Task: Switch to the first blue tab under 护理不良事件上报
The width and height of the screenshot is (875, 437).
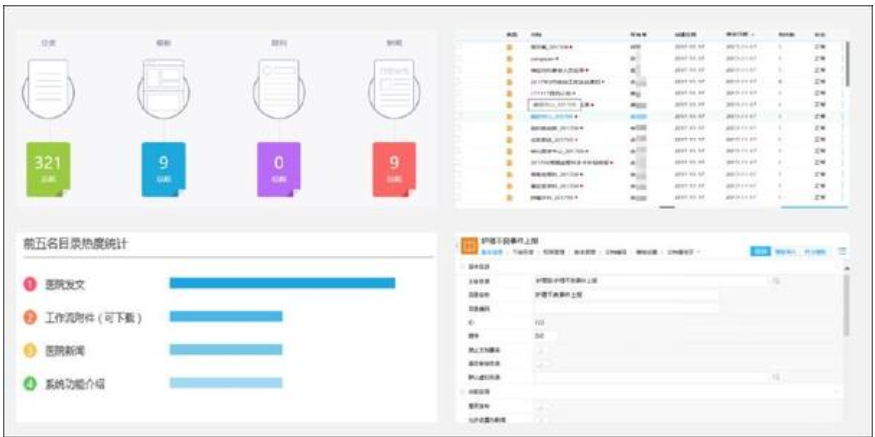Action: pos(492,252)
